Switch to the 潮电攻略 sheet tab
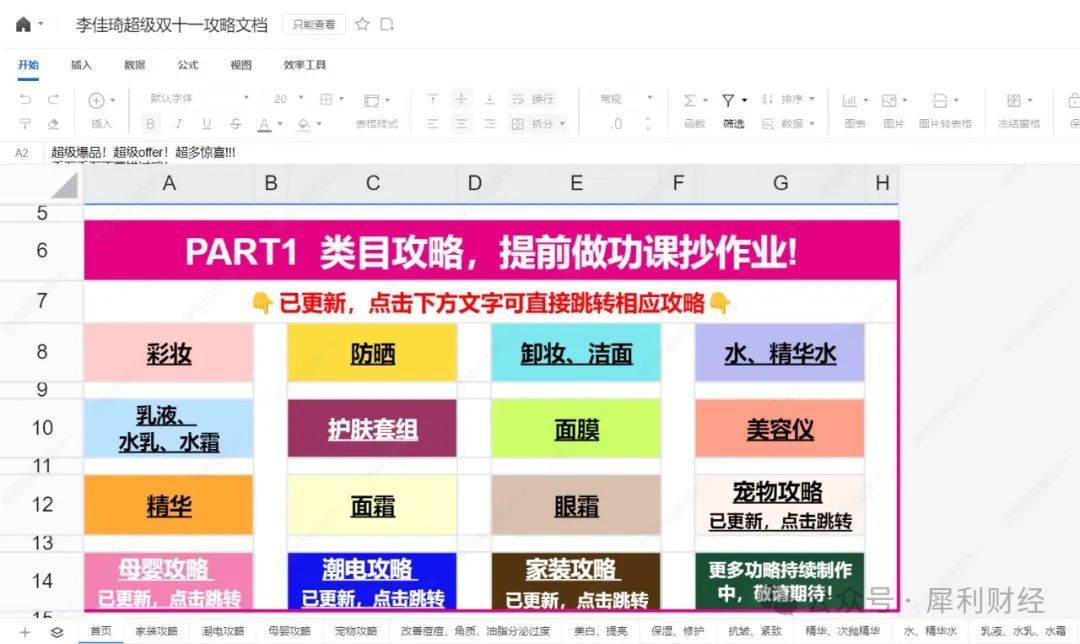Image resolution: width=1080 pixels, height=644 pixels. (223, 631)
